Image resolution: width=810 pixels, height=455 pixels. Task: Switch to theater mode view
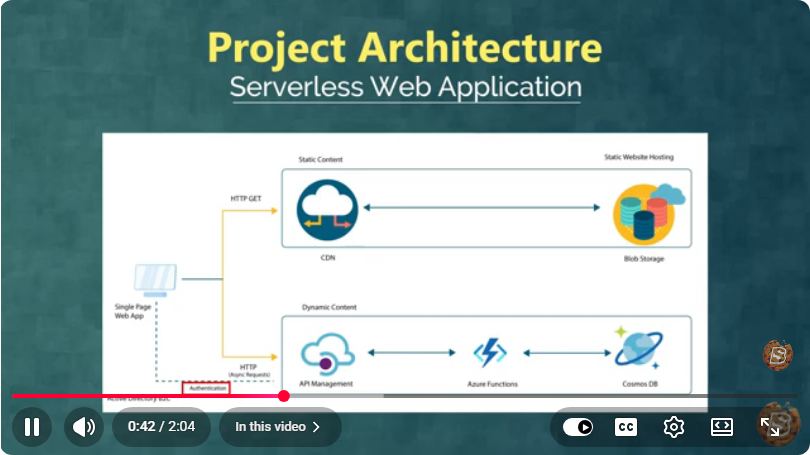tap(722, 427)
